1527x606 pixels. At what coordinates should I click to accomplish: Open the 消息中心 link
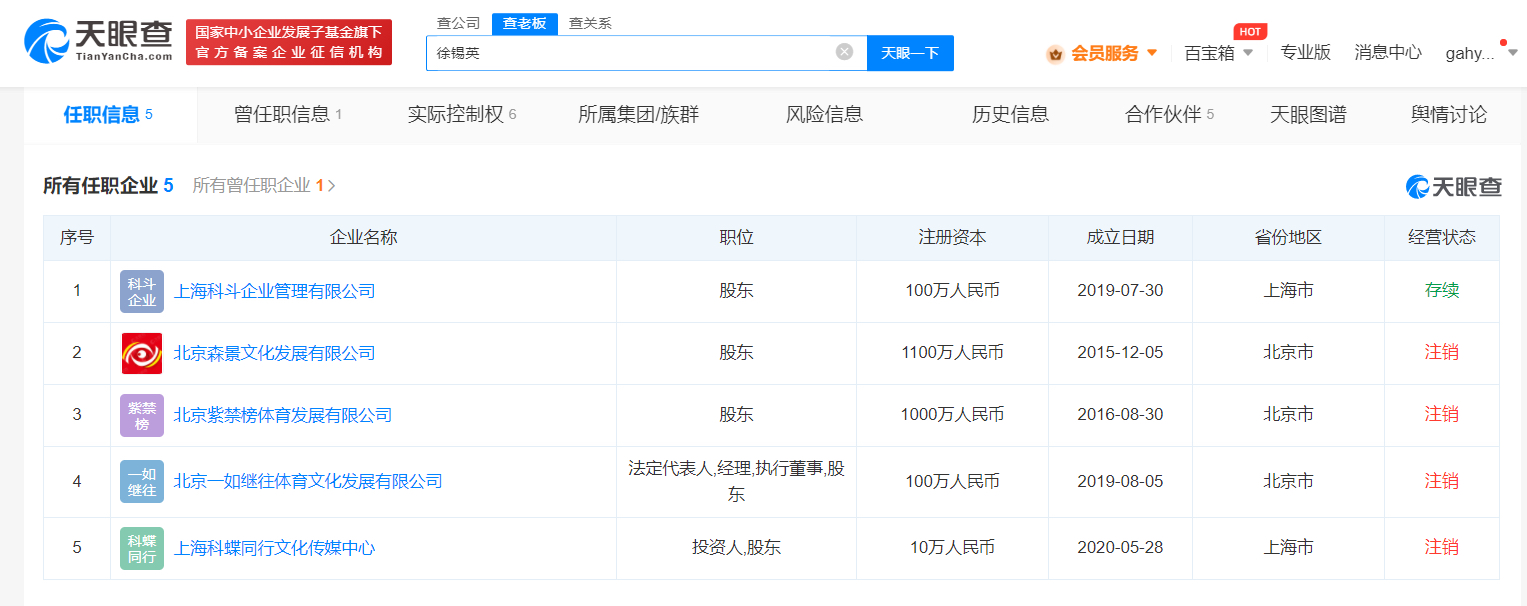(x=1388, y=53)
